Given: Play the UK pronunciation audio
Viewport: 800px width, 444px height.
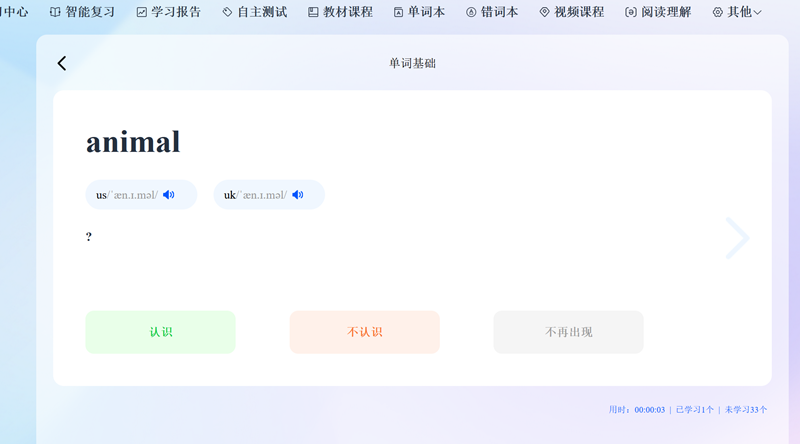Looking at the screenshot, I should (x=298, y=195).
